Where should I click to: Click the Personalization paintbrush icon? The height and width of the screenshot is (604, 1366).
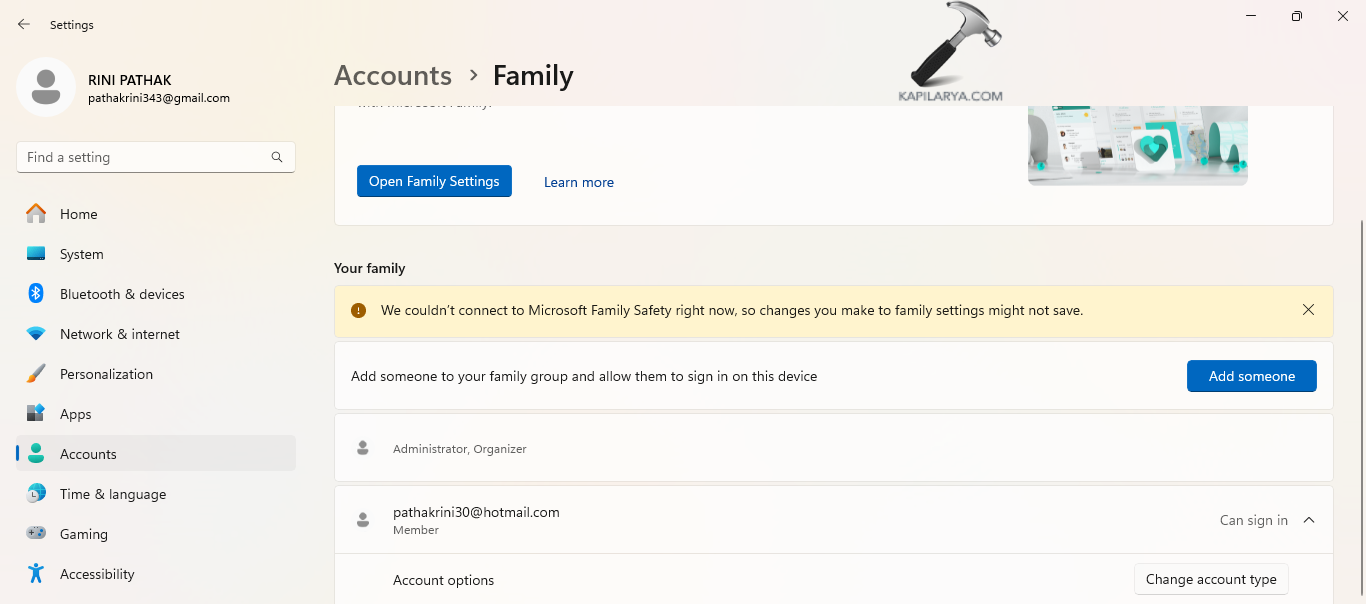pos(36,374)
